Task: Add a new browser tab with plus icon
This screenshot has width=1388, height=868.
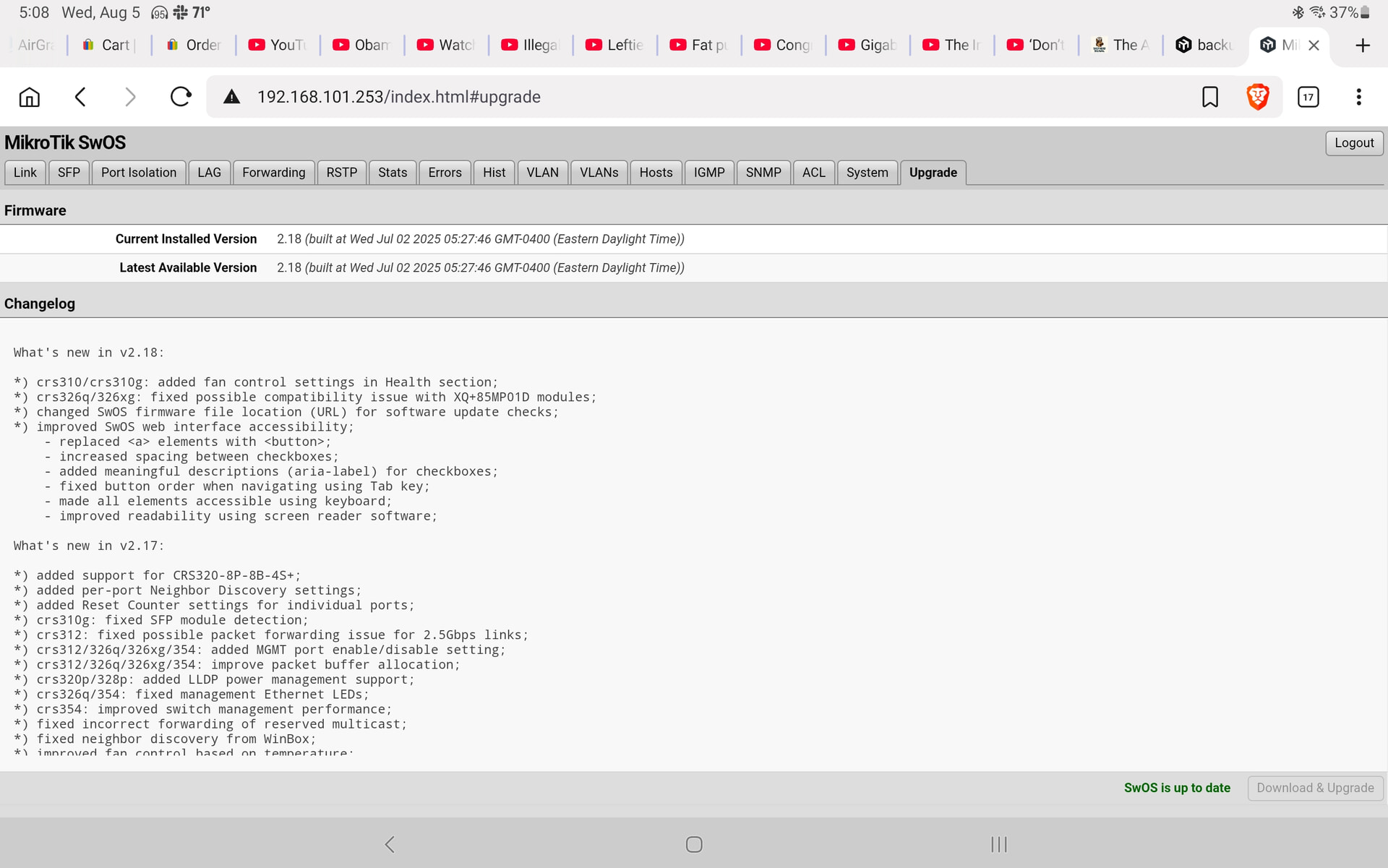Action: coord(1363,46)
